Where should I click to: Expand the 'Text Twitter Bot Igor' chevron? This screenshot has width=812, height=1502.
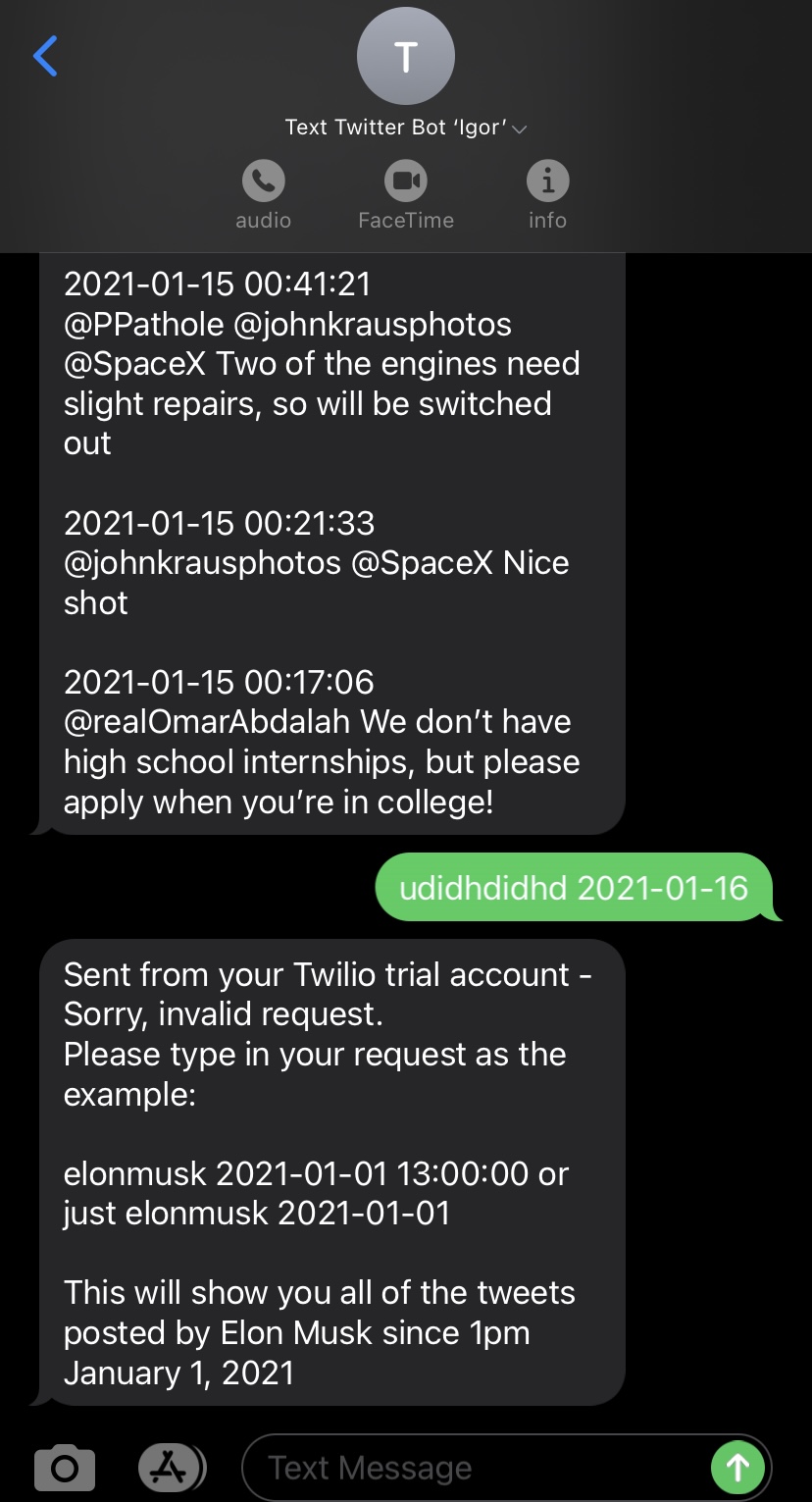click(520, 129)
